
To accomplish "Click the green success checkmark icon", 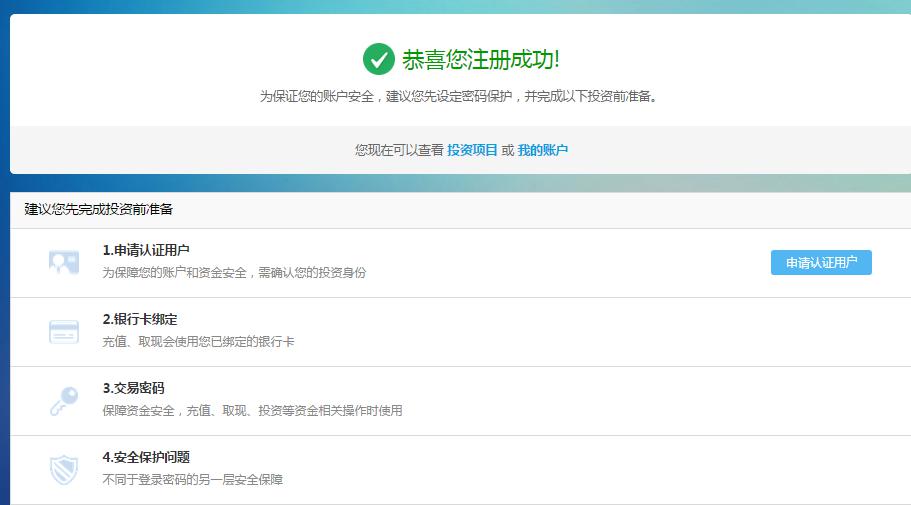I will [378, 59].
